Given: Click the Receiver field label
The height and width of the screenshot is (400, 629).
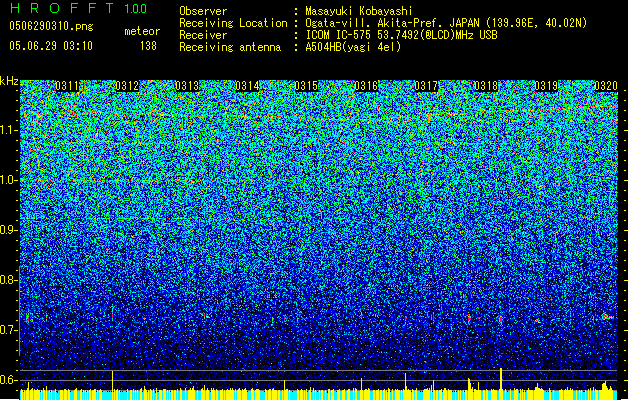Looking at the screenshot, I should [203, 35].
